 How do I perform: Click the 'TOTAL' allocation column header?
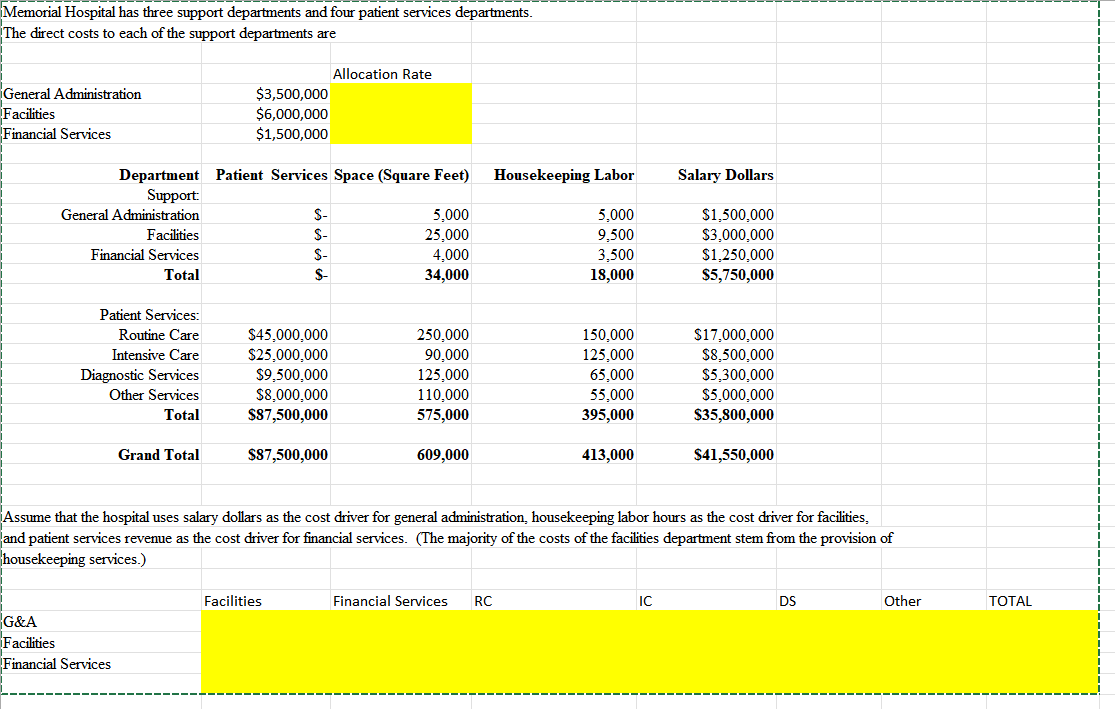[1010, 602]
